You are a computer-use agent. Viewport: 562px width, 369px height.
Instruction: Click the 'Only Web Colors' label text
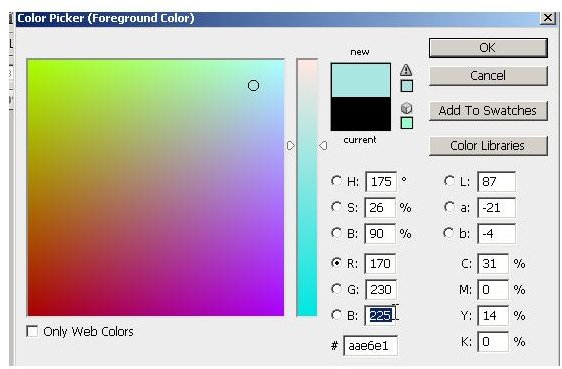[x=88, y=332]
